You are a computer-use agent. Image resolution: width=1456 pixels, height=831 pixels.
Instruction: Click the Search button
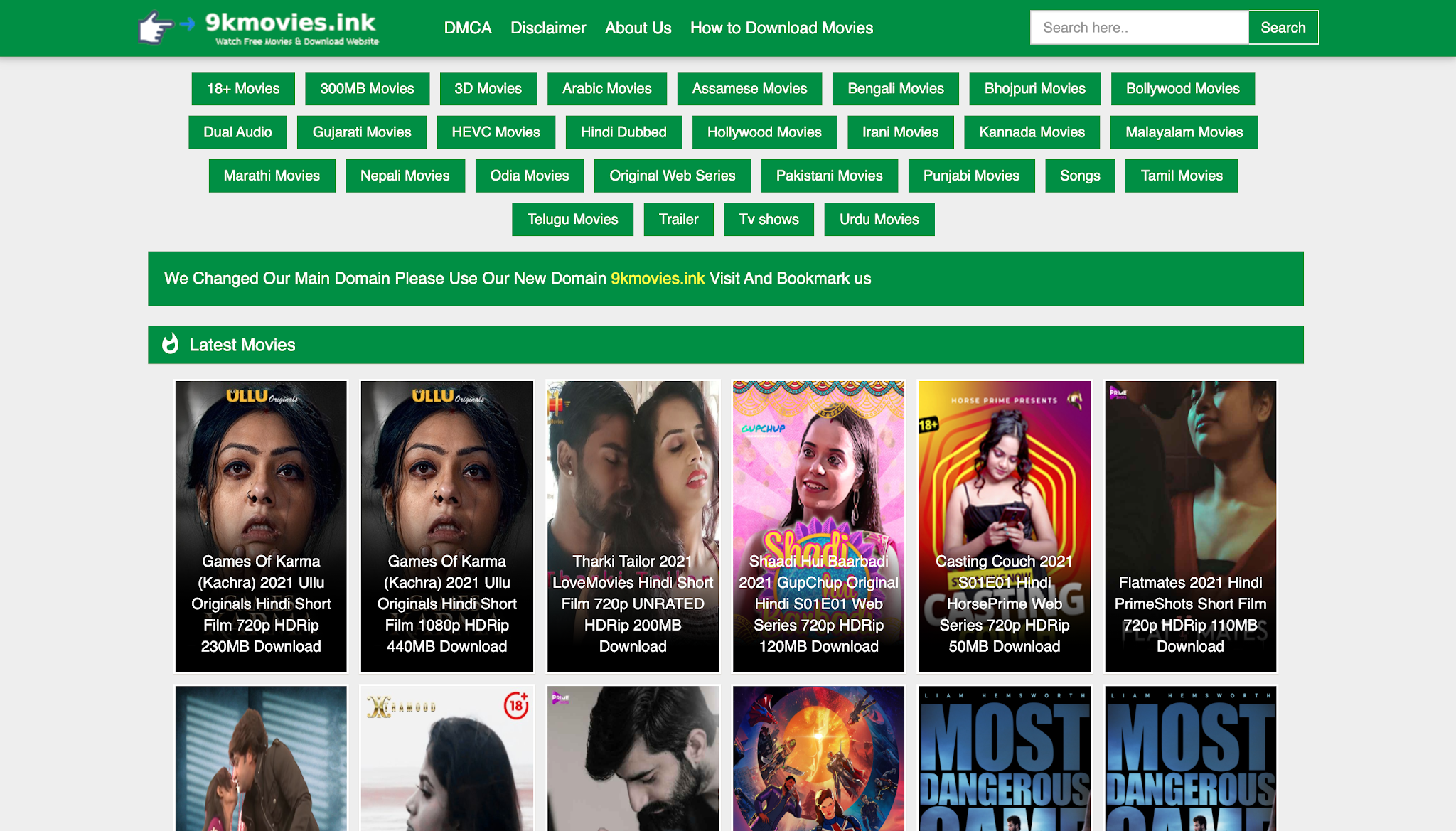pos(1283,28)
